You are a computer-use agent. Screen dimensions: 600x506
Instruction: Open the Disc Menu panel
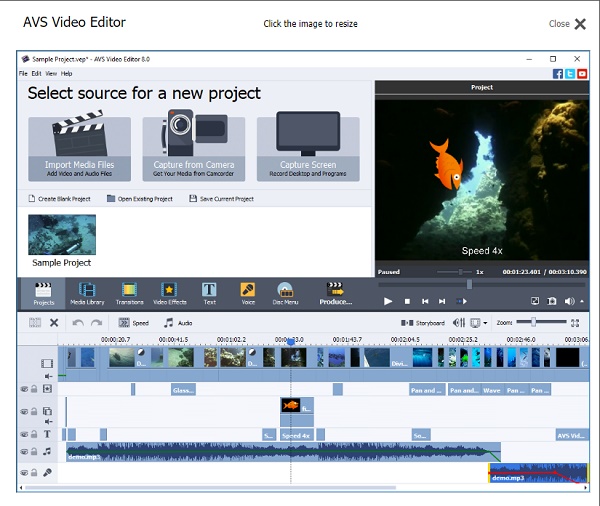click(x=285, y=294)
